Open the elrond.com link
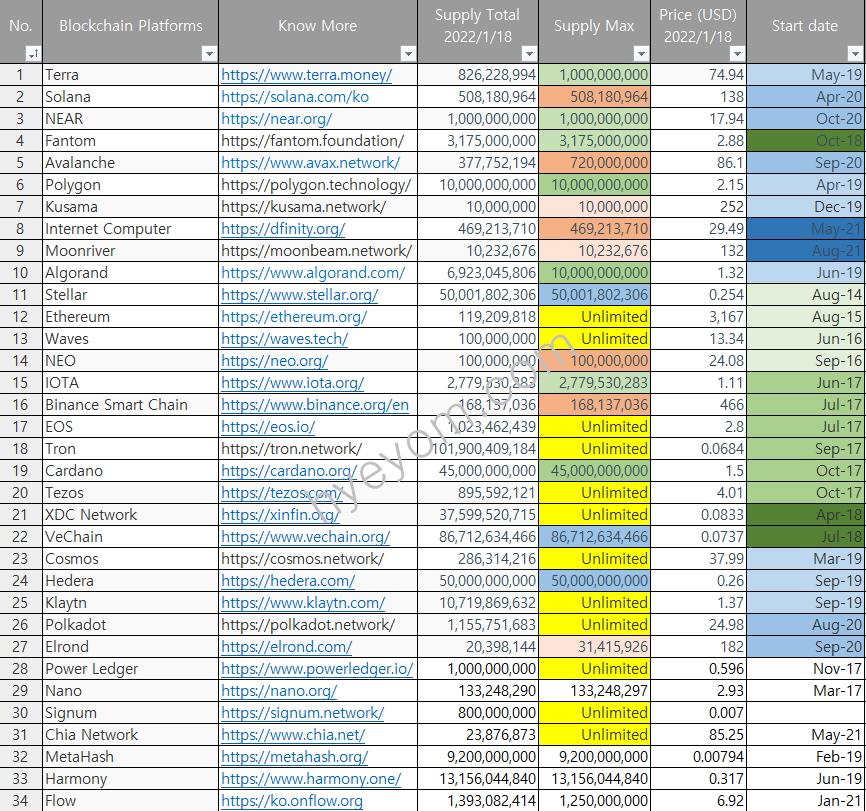The width and height of the screenshot is (866, 811). (x=287, y=647)
